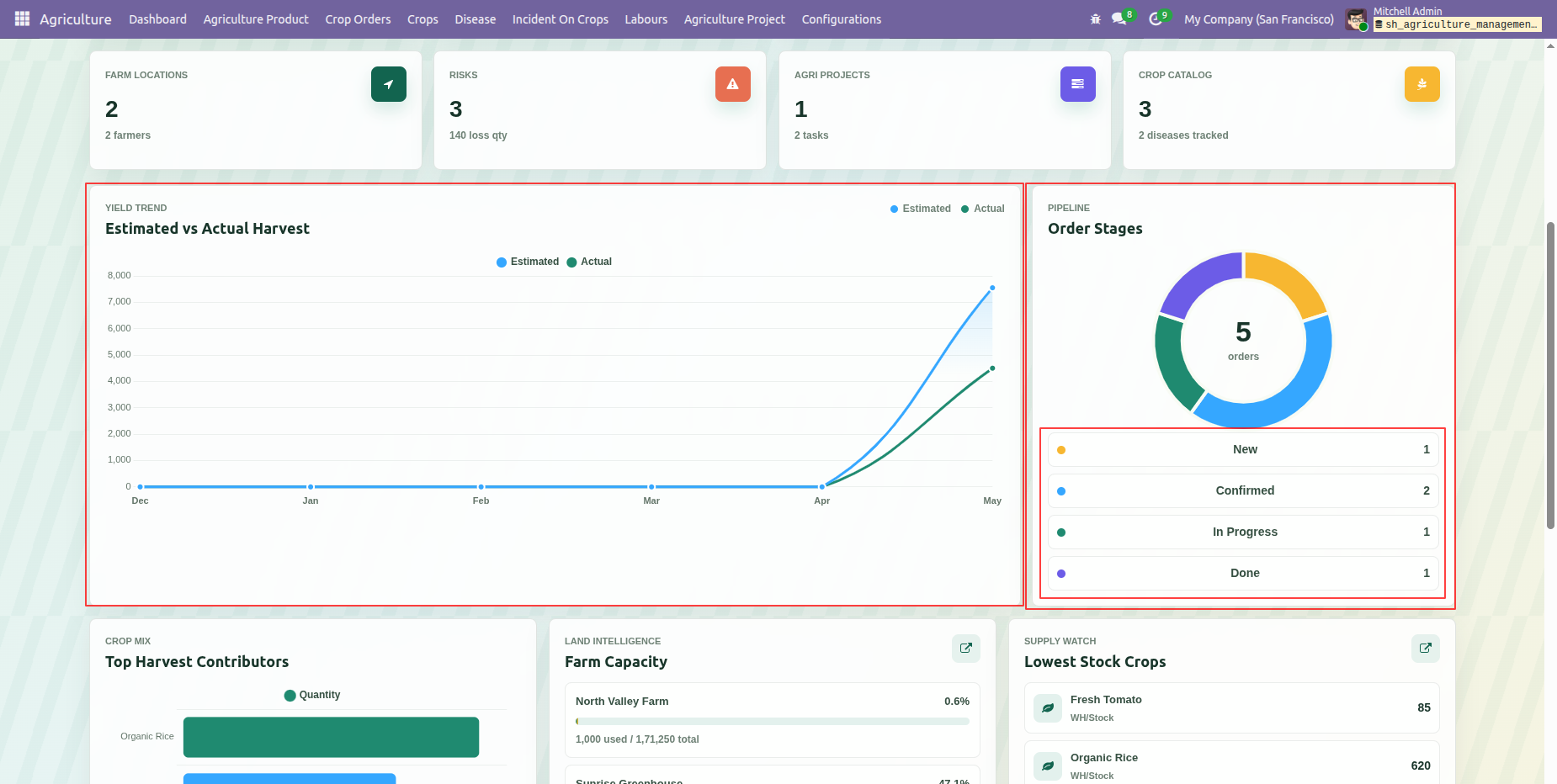Click the yellow donut chart segment
The width and height of the screenshot is (1557, 784).
[x=1290, y=278]
